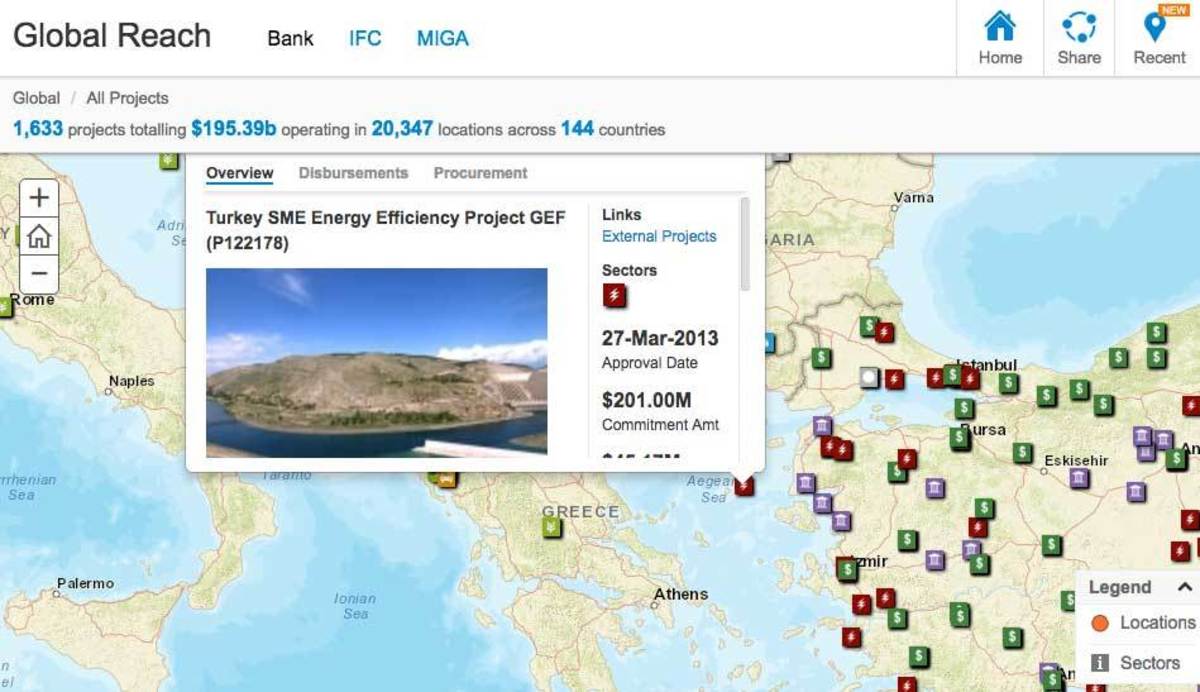Zoom out on the map
The width and height of the screenshot is (1200, 692).
(39, 273)
